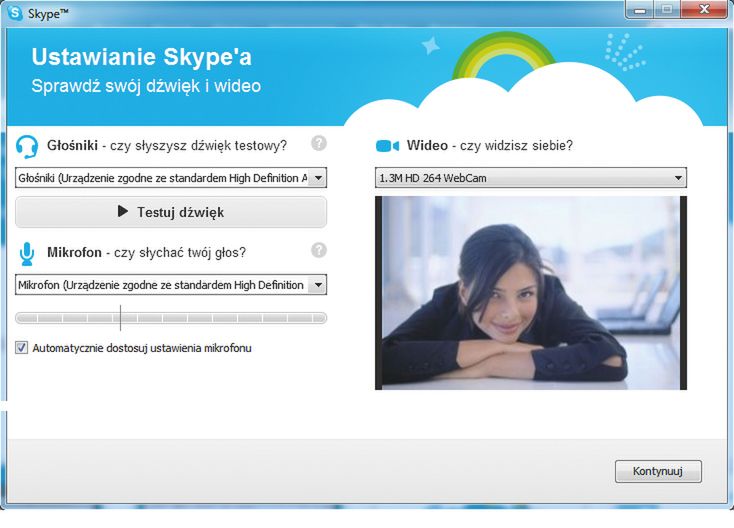Click the microphone level meter bar
Image resolution: width=734 pixels, height=528 pixels.
click(x=171, y=318)
